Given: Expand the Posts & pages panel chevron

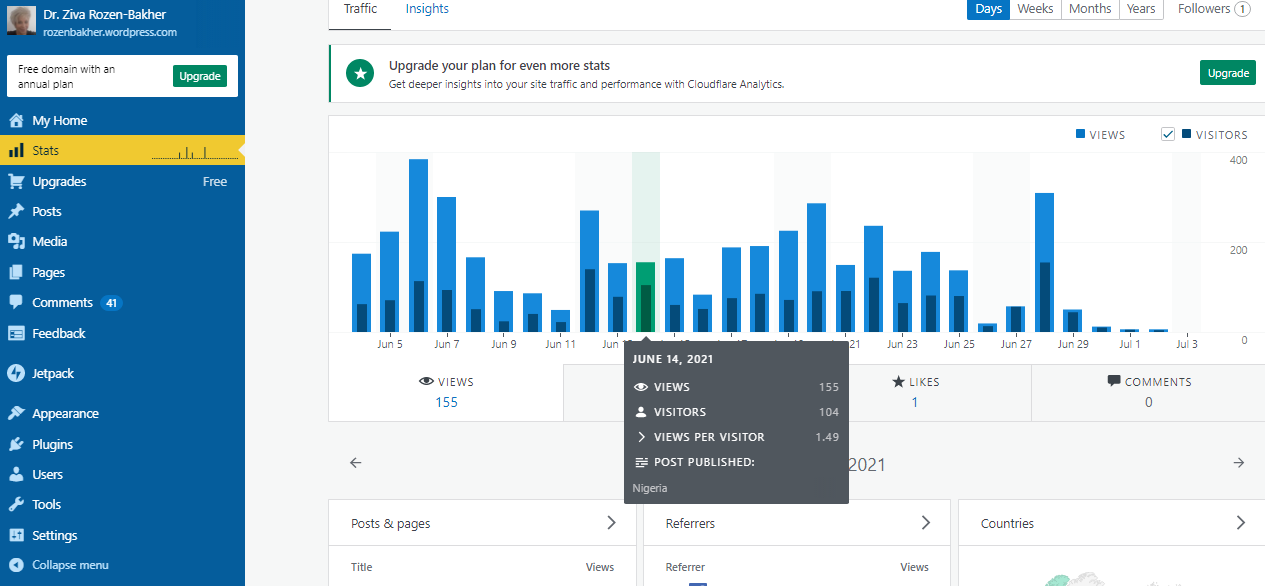Looking at the screenshot, I should coord(611,523).
